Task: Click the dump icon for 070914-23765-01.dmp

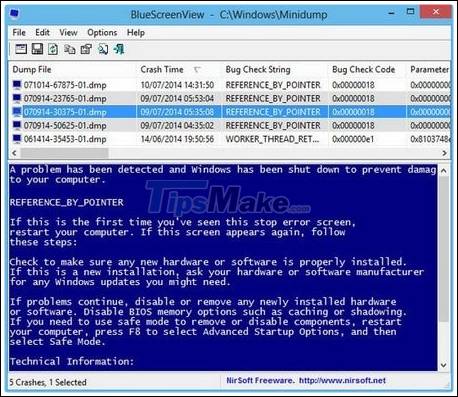Action: click(x=17, y=98)
